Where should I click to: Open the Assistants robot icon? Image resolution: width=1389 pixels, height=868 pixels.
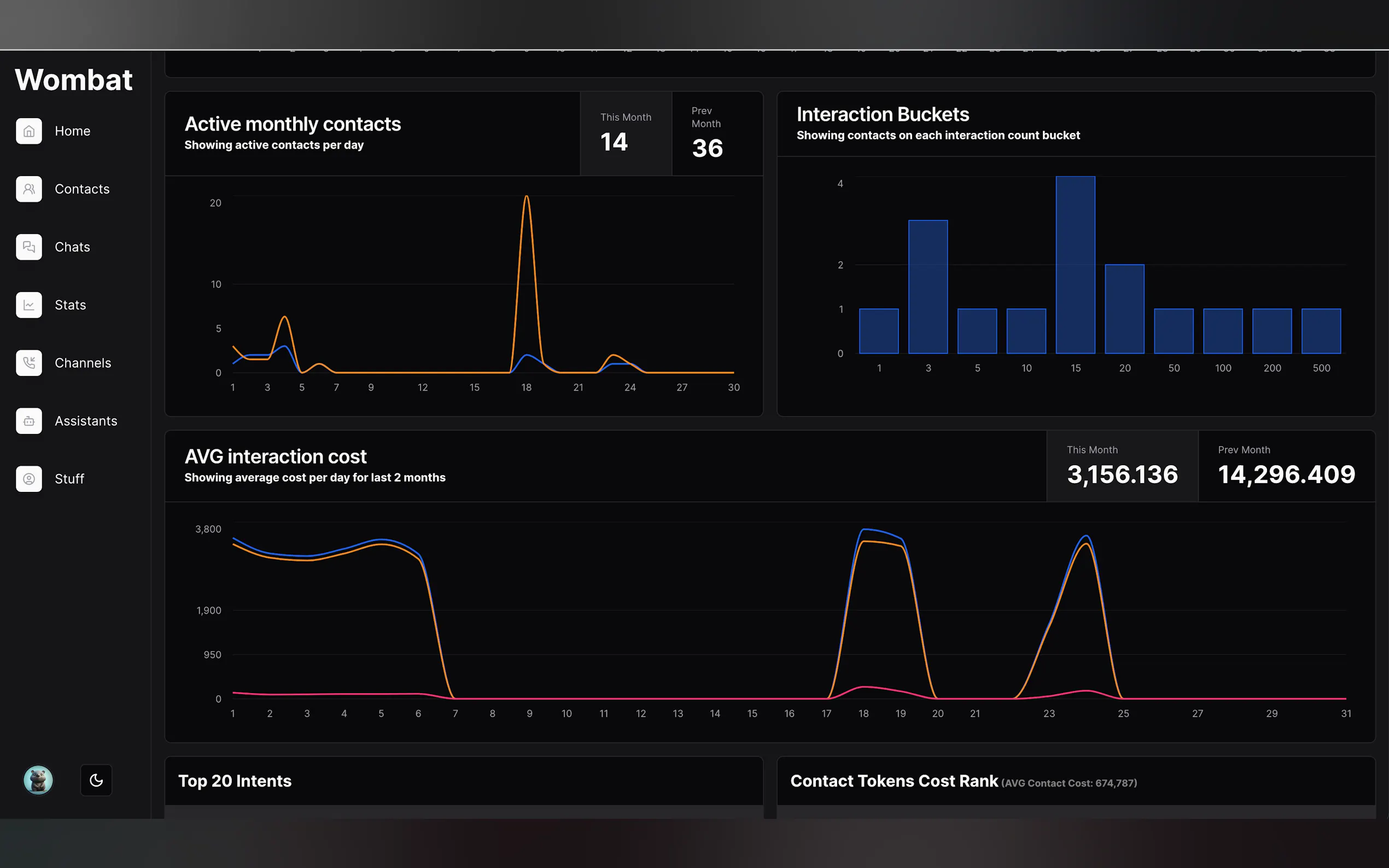pyautogui.click(x=29, y=421)
